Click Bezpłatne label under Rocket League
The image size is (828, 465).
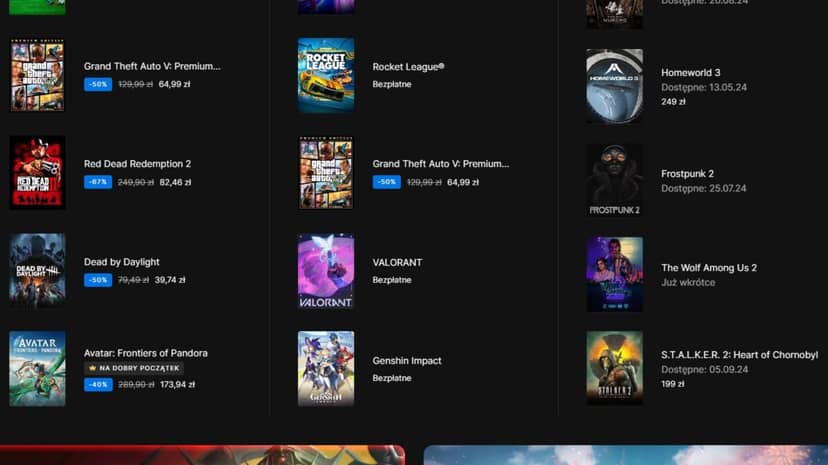[x=392, y=84]
